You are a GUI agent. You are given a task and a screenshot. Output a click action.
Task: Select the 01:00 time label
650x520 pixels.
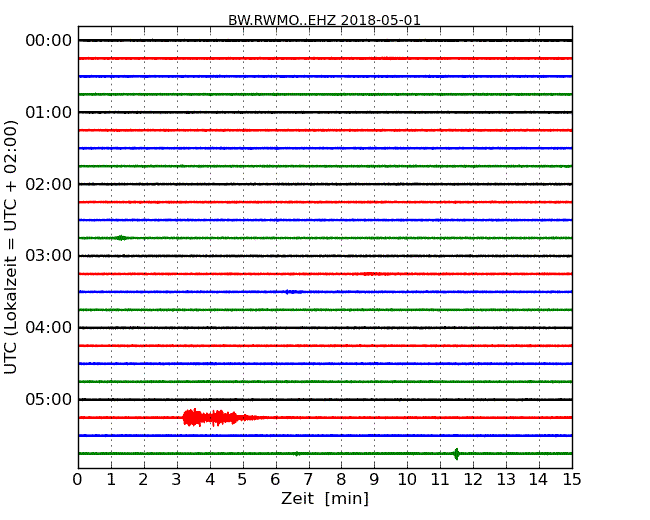click(49, 112)
